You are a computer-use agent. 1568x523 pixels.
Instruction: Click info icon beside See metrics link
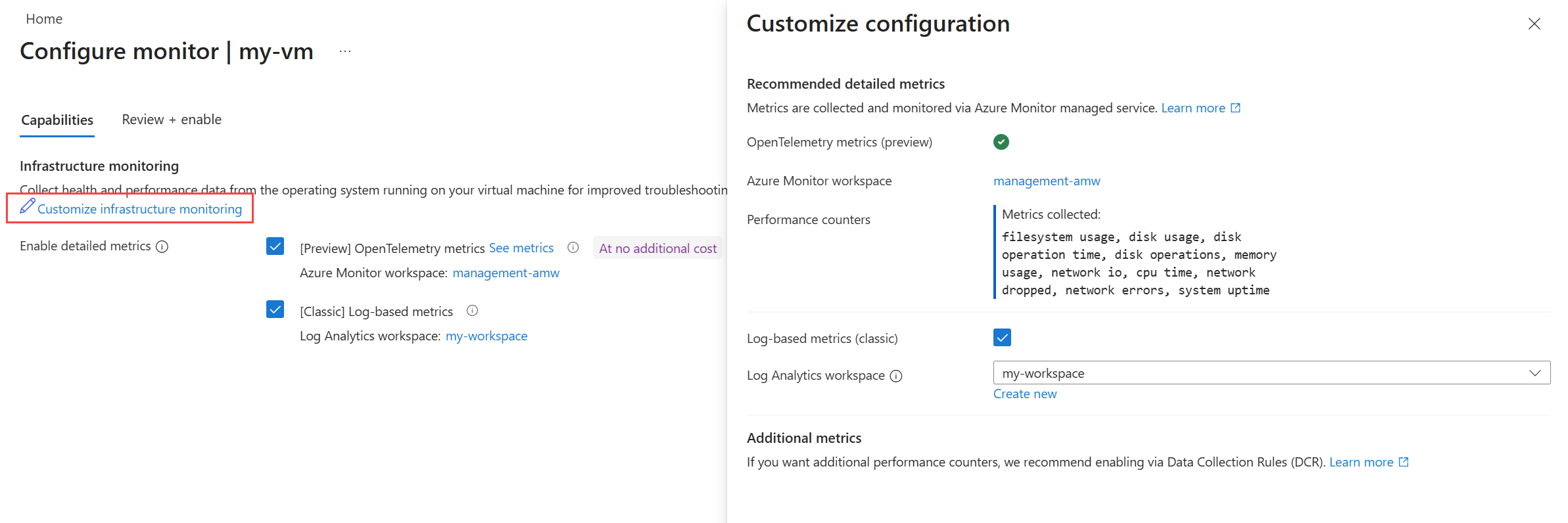[573, 248]
